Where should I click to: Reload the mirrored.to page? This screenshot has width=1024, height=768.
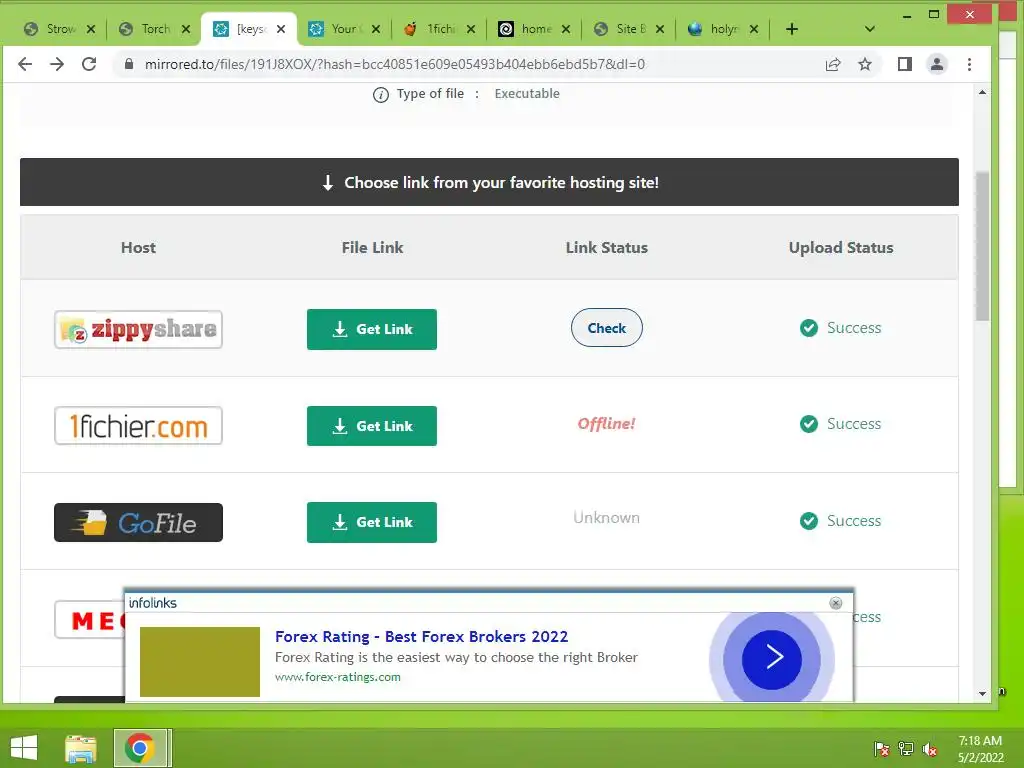(x=89, y=64)
